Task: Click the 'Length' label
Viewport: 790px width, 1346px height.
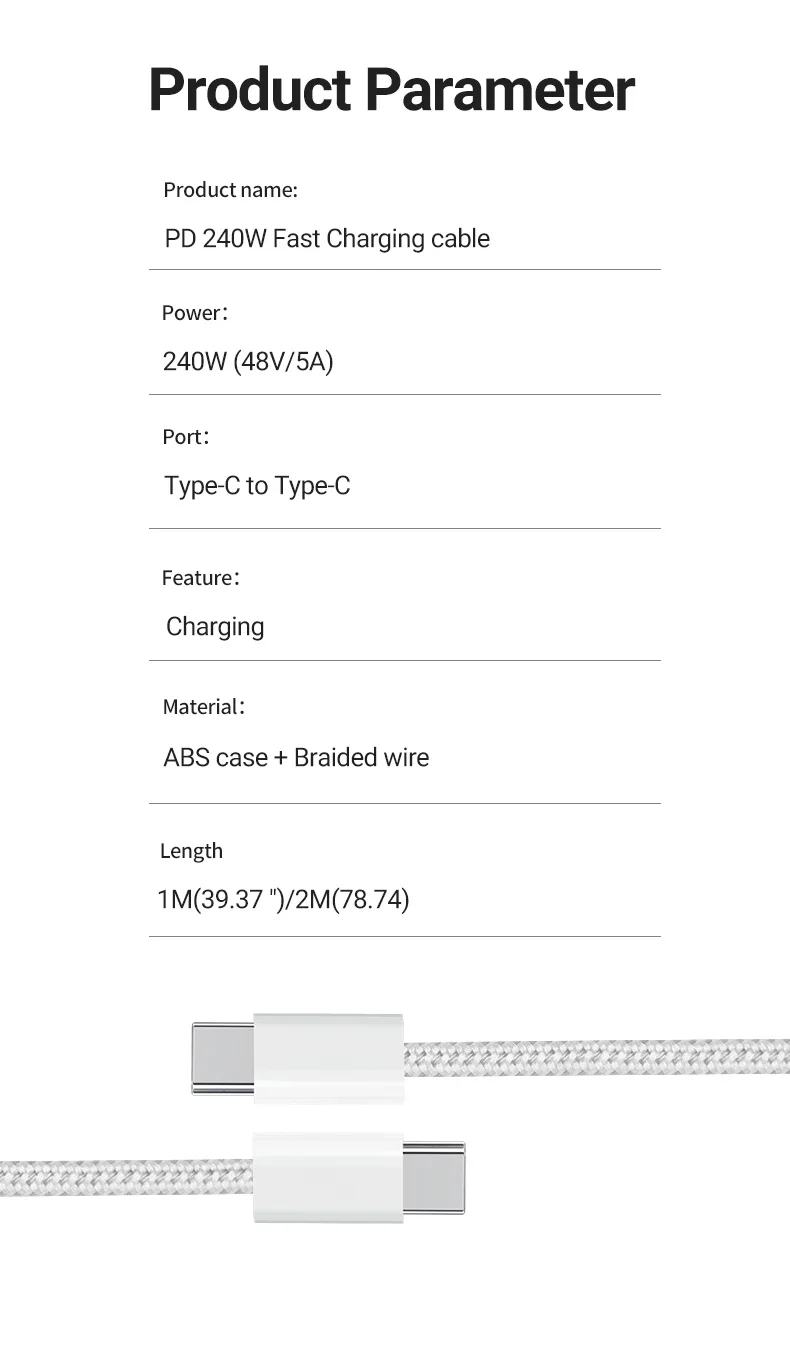Action: [x=191, y=851]
